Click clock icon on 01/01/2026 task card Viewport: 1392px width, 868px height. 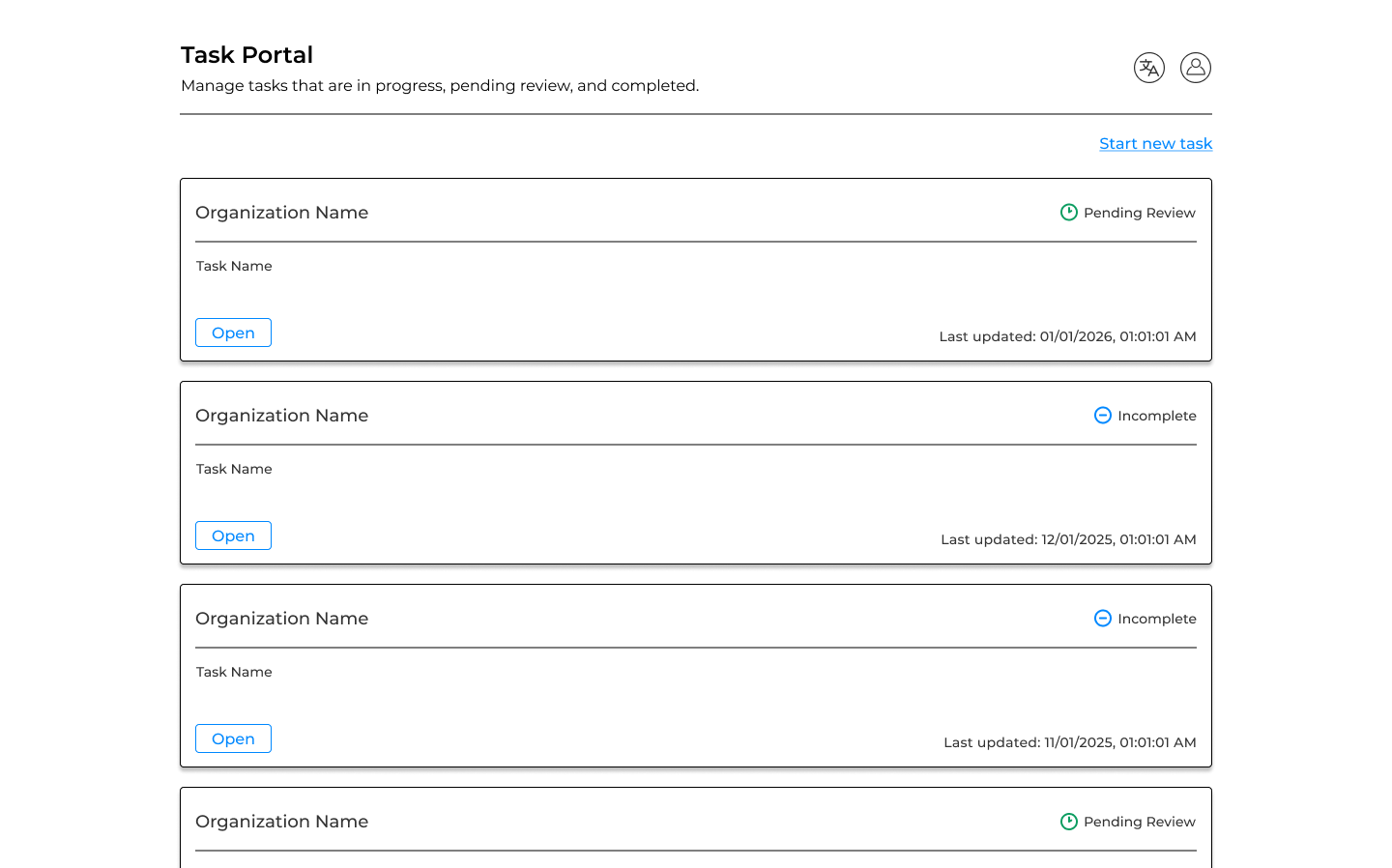[1069, 213]
